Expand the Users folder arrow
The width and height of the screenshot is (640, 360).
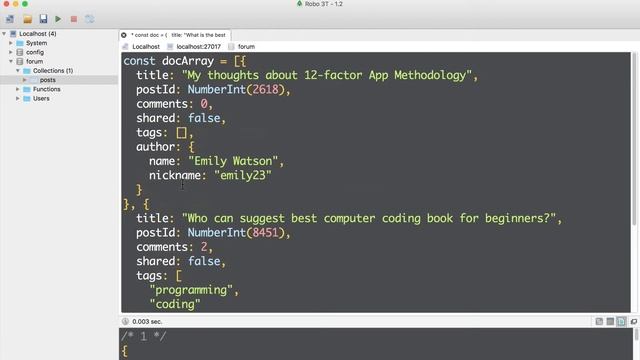pos(18,98)
